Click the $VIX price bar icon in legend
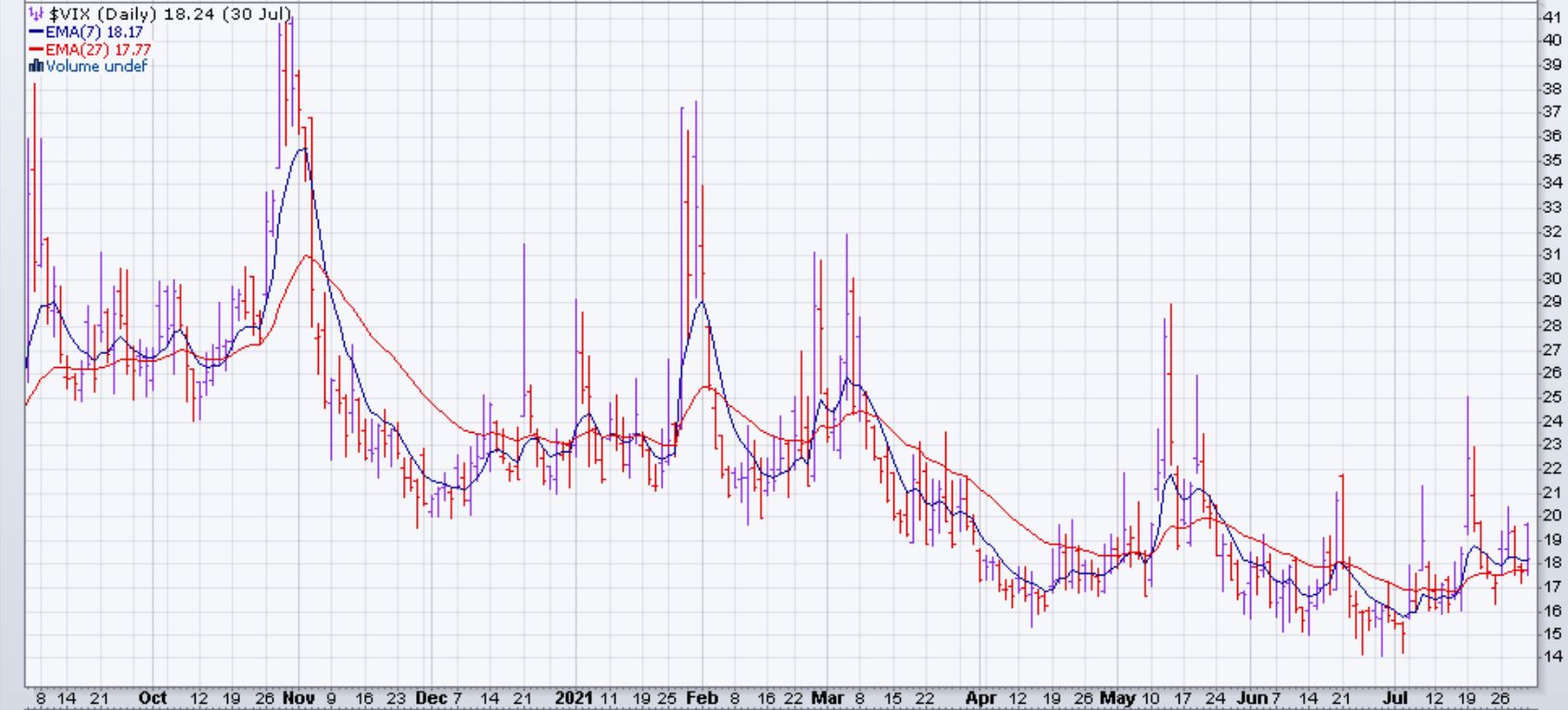 (36, 15)
